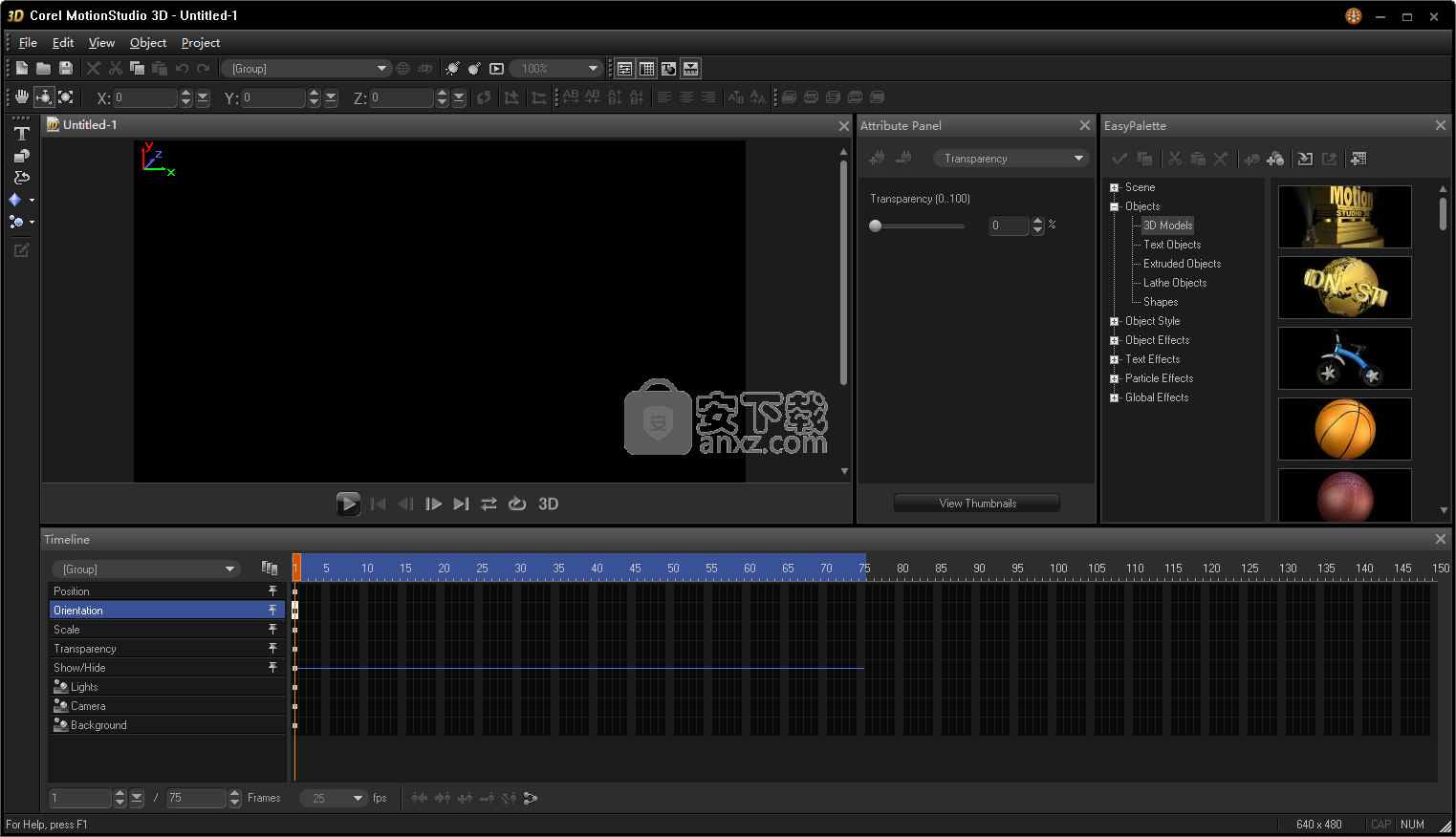This screenshot has width=1456, height=837.
Task: Click the Undo arrow icon
Action: coord(182,68)
